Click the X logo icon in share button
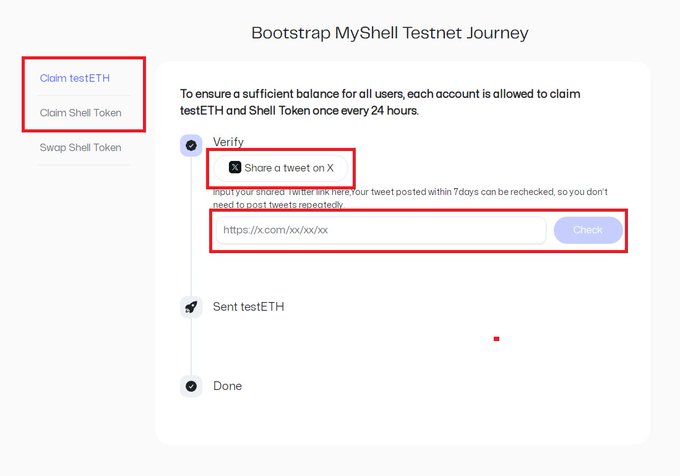The width and height of the screenshot is (680, 476). click(x=235, y=167)
